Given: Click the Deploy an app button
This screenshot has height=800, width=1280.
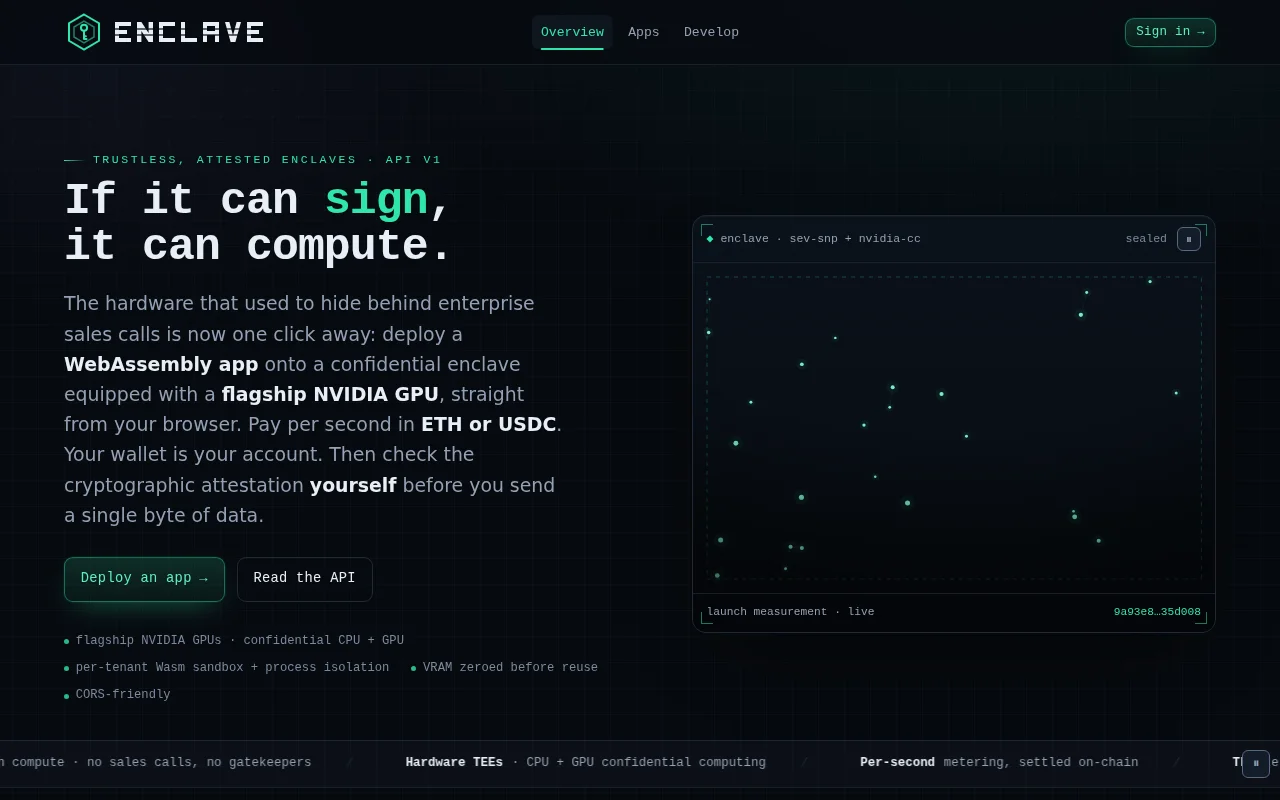Looking at the screenshot, I should coord(144,579).
